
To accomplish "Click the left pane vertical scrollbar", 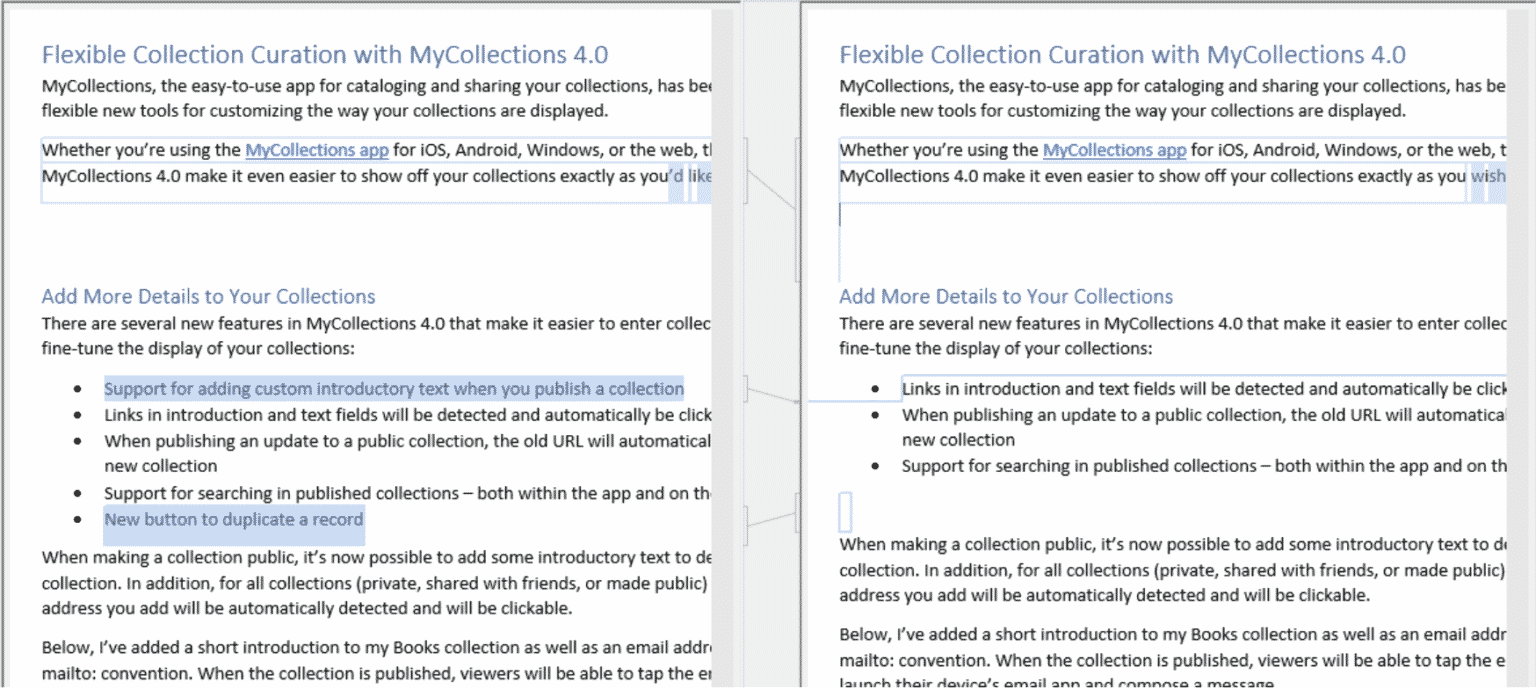I will 722,347.
